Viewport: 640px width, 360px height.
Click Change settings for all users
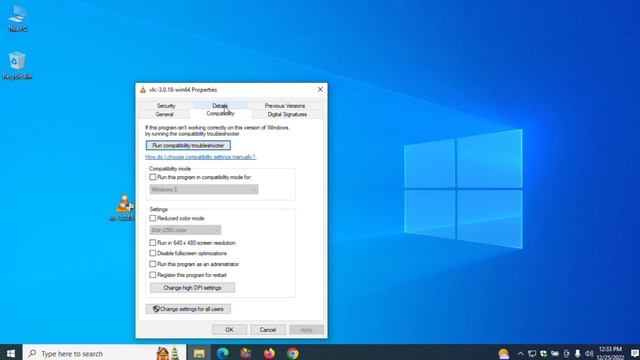click(188, 309)
